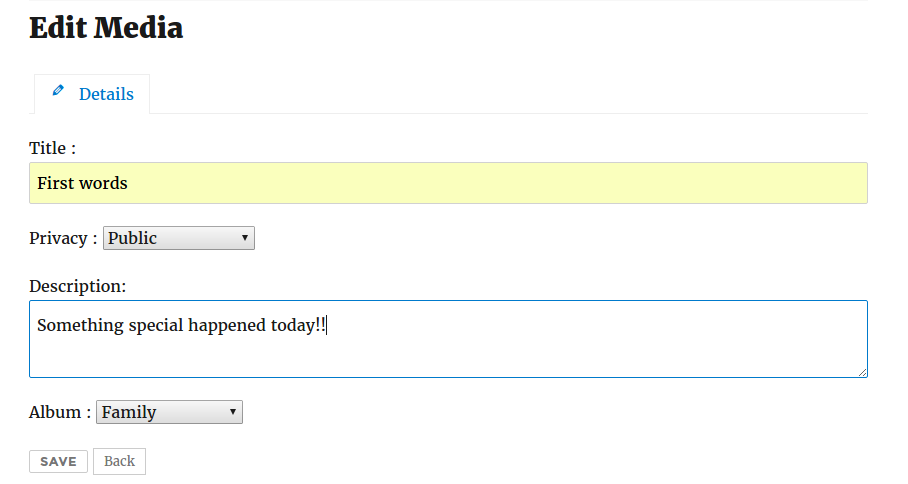Image resolution: width=908 pixels, height=484 pixels.
Task: Go back using the Back button
Action: [x=119, y=461]
